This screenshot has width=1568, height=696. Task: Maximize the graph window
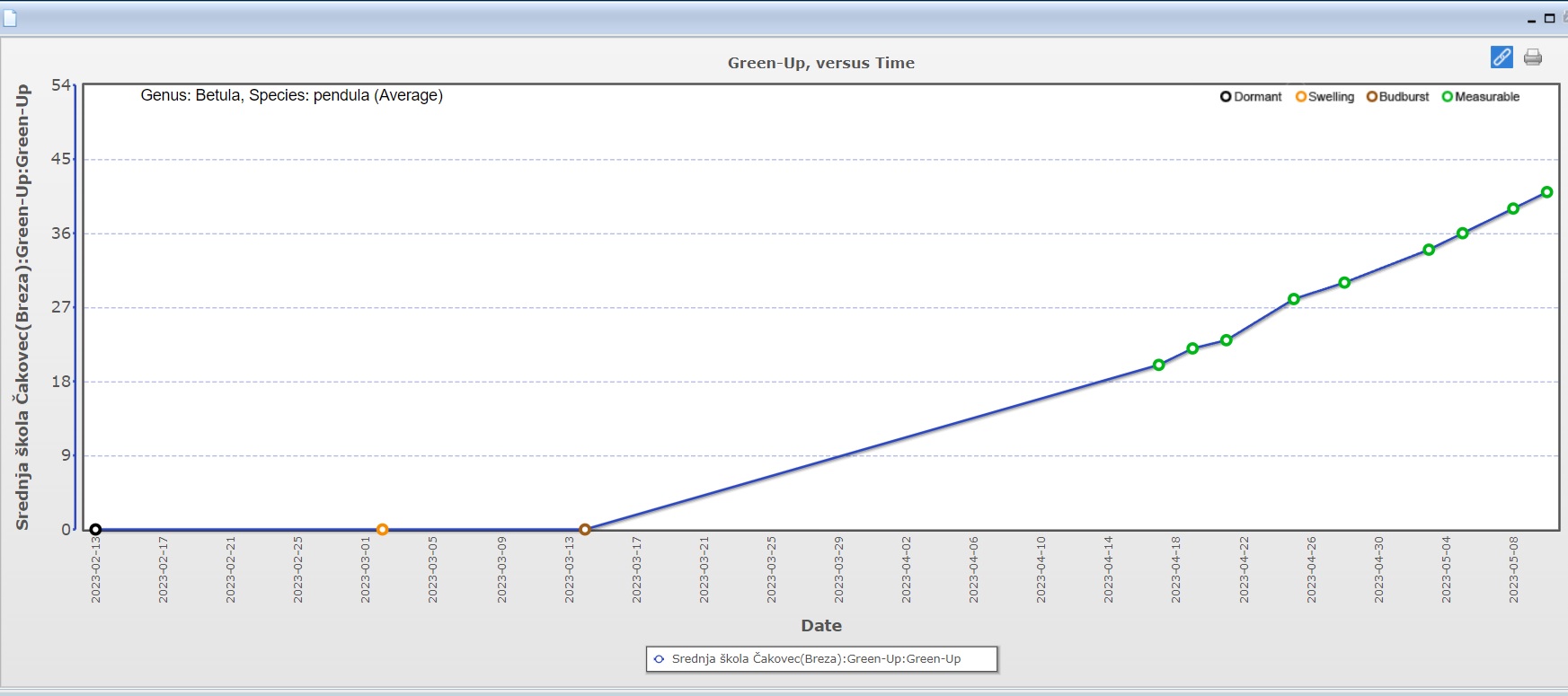coord(1549,18)
